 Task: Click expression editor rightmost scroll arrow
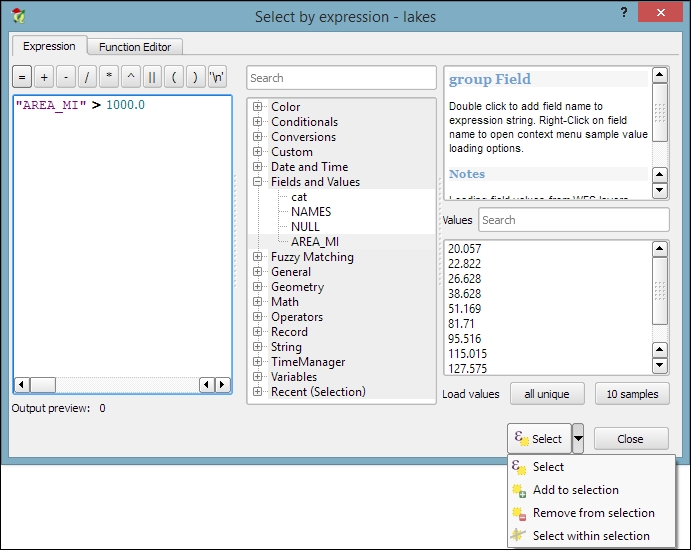click(x=222, y=385)
